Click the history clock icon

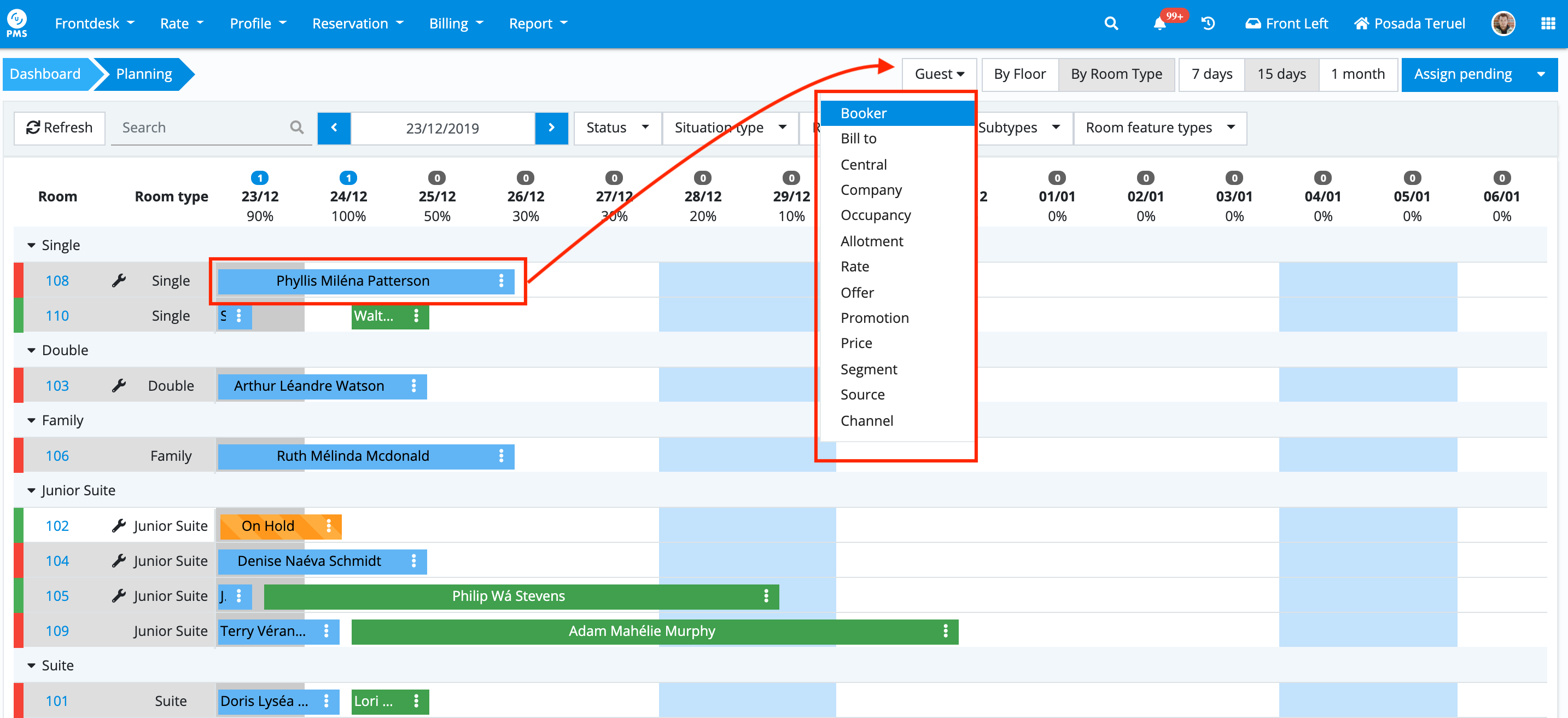click(1208, 24)
